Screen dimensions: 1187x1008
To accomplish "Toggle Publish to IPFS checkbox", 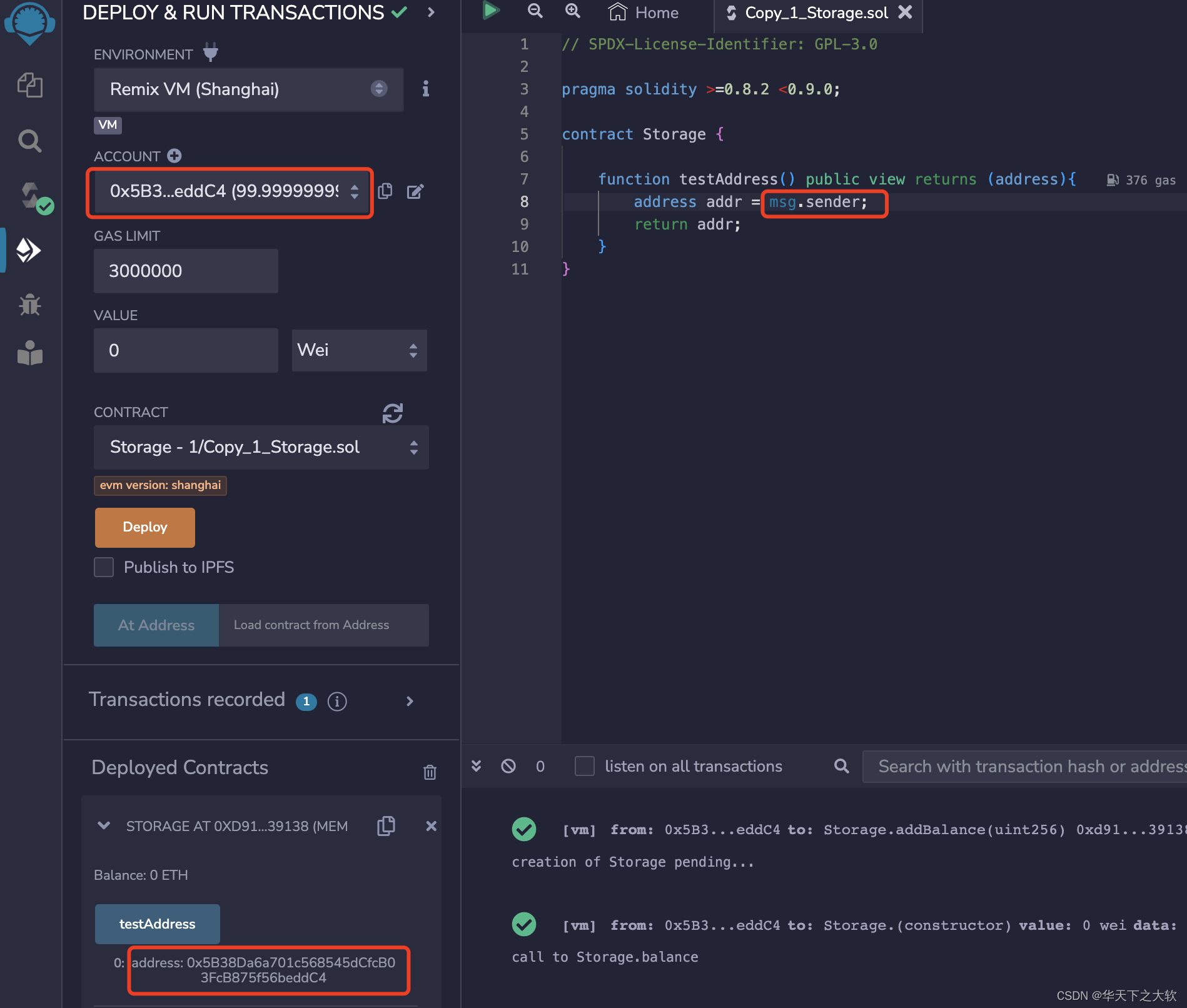I will pyautogui.click(x=104, y=567).
